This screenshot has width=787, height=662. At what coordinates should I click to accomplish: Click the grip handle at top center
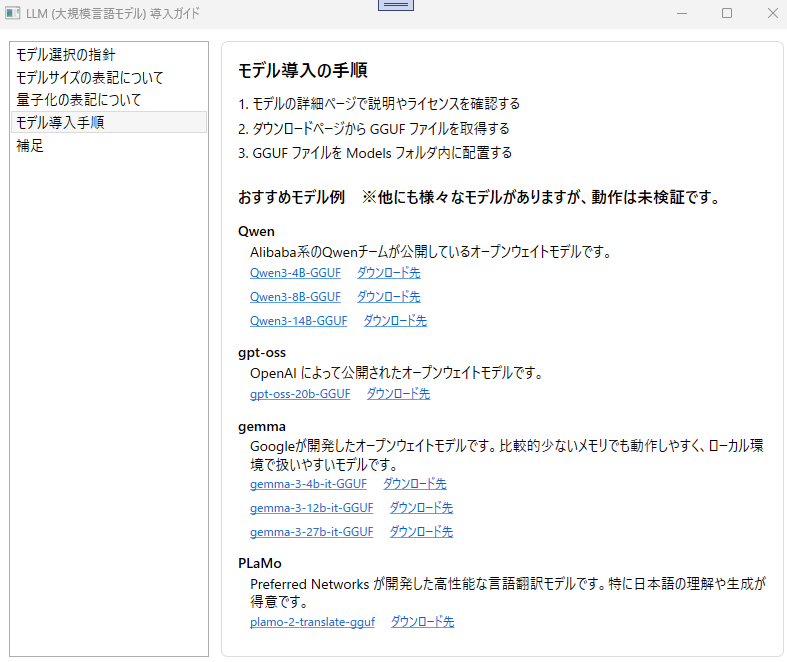(396, 5)
